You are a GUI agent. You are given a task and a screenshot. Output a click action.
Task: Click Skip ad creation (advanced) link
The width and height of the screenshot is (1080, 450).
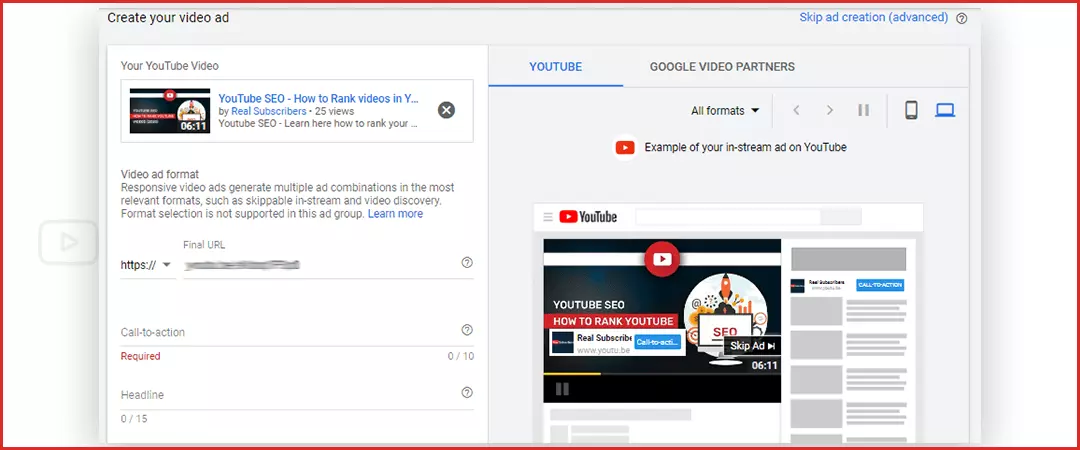(873, 17)
